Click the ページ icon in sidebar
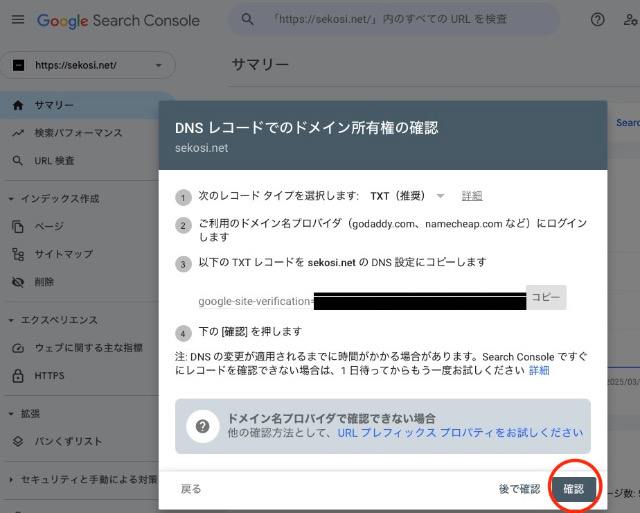 [x=17, y=226]
